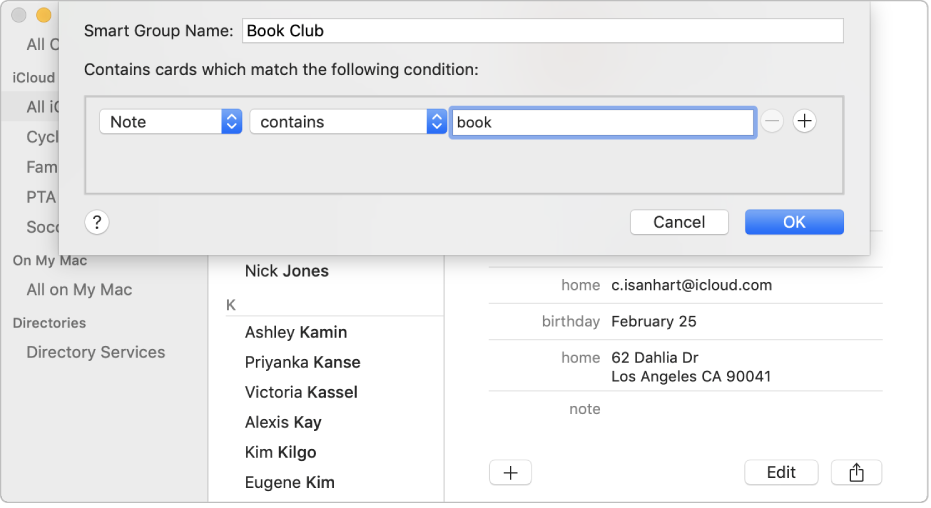The height and width of the screenshot is (508, 931).
Task: Select All on My Mac in sidebar
Action: tap(79, 290)
